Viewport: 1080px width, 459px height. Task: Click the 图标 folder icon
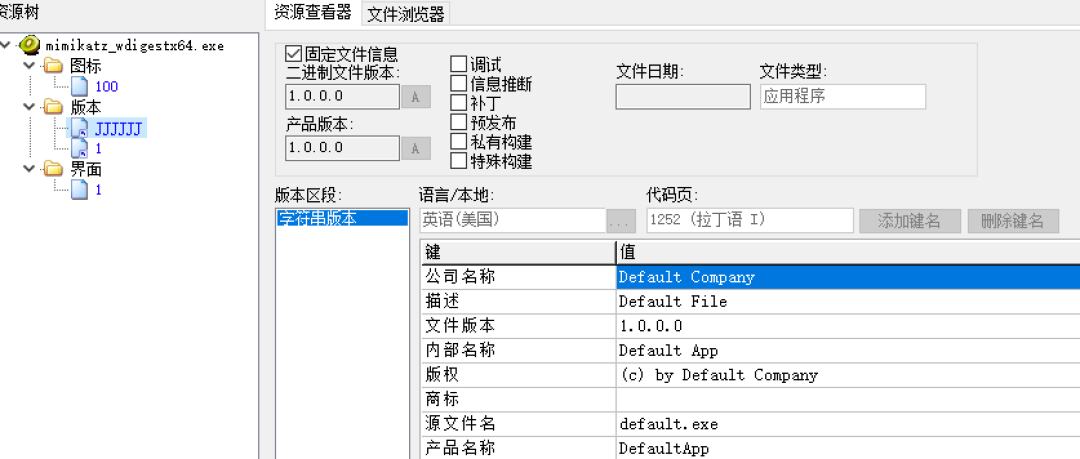tap(52, 66)
